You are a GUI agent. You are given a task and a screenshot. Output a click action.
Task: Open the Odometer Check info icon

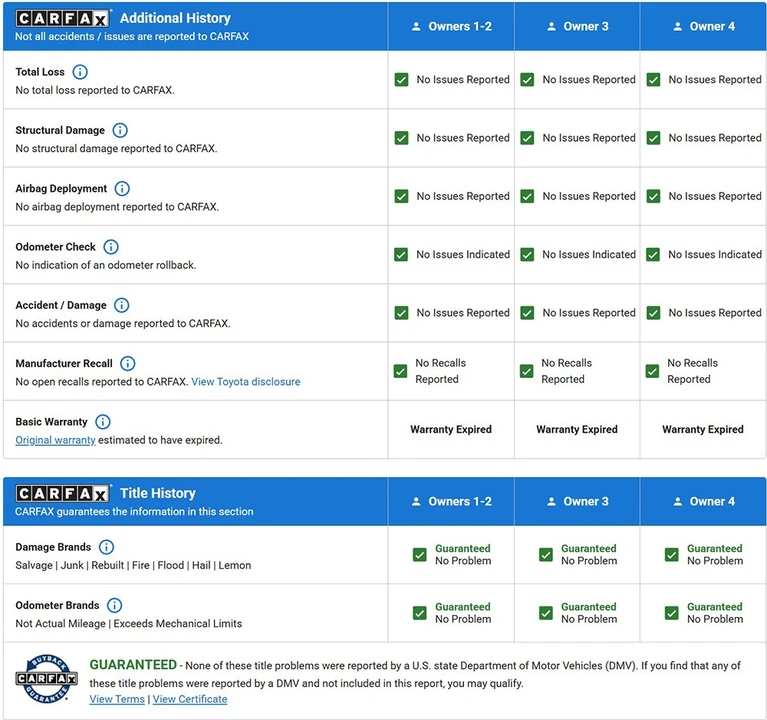click(x=111, y=247)
